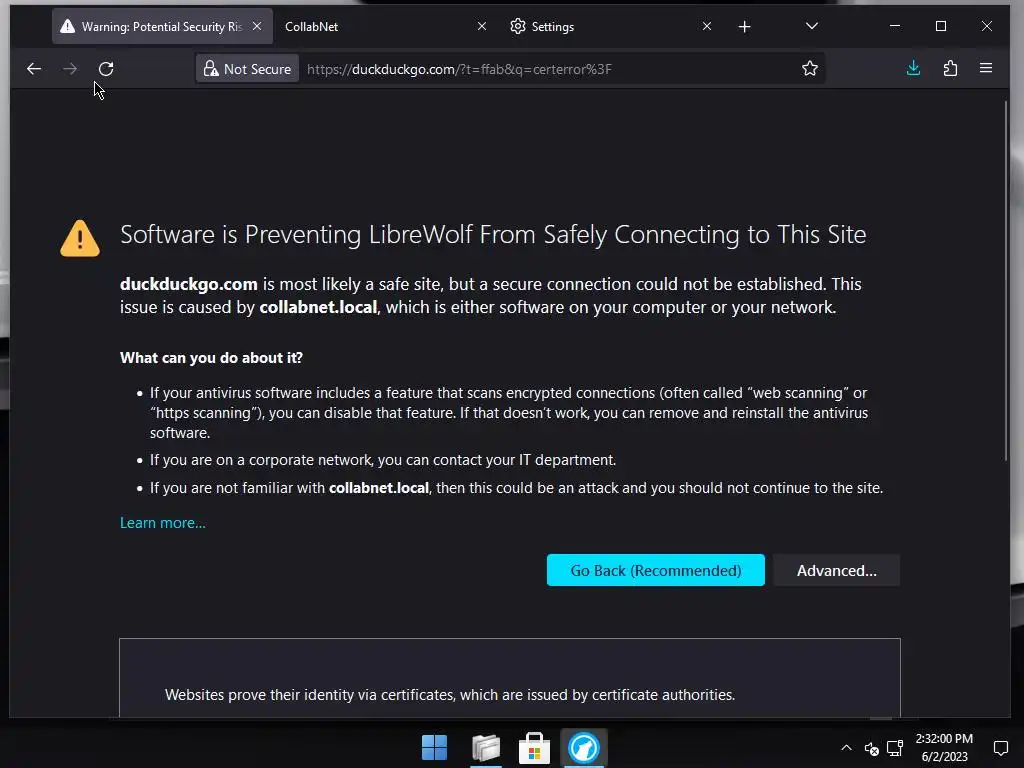Image resolution: width=1024 pixels, height=768 pixels.
Task: Open the extensions puzzle-piece menu
Action: pyautogui.click(x=950, y=68)
